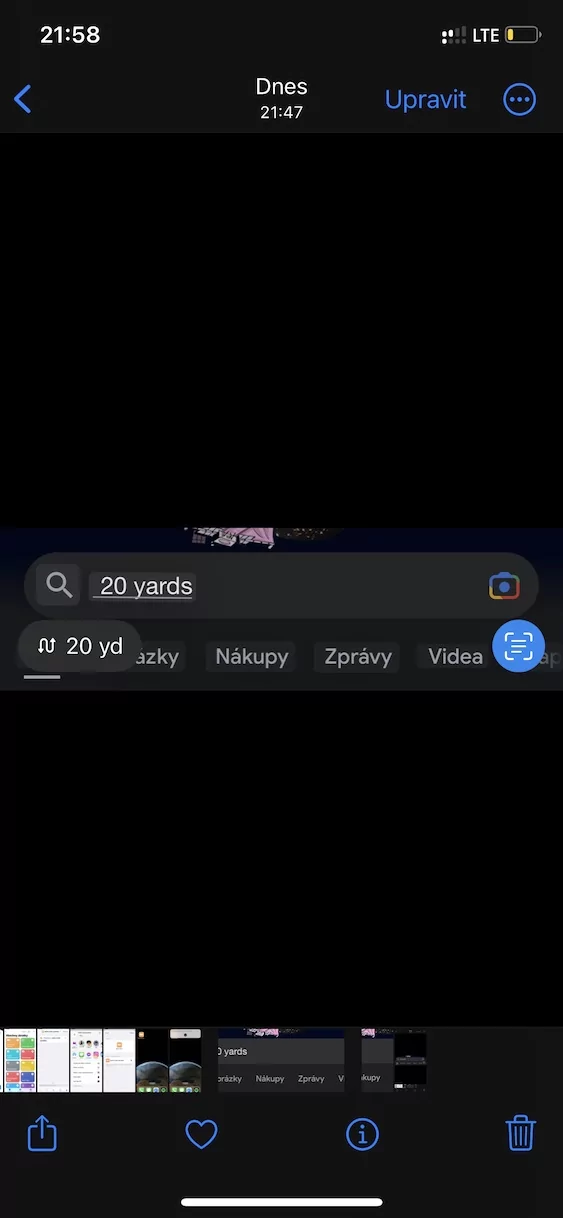Activate the Live Text scan button
The image size is (563, 1218).
coord(518,646)
